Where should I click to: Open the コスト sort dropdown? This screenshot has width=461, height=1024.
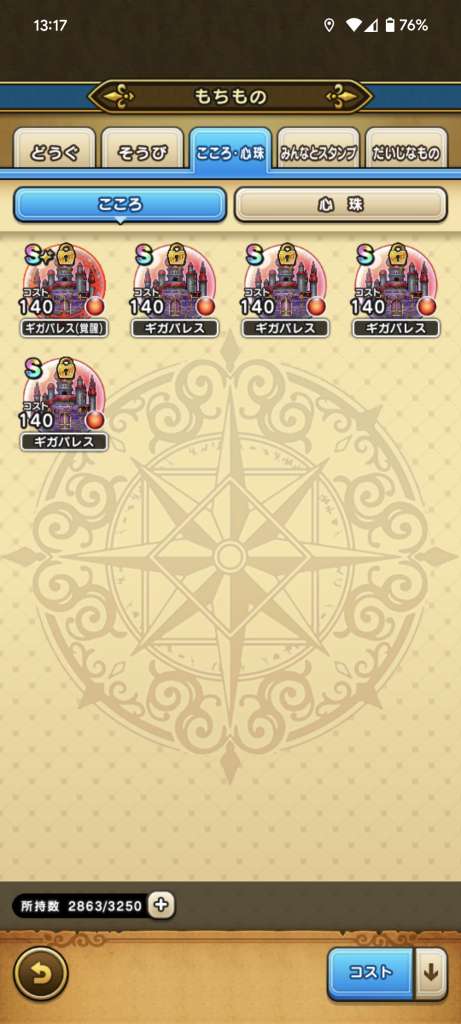pos(371,973)
